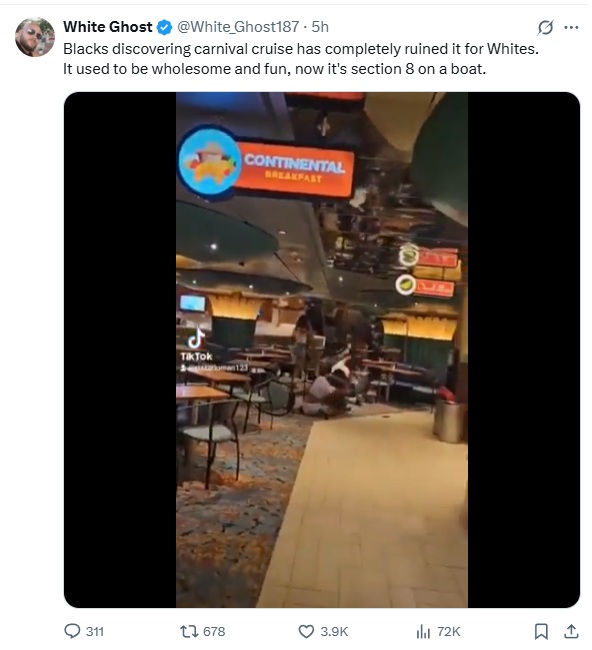Viewport: 592px width, 650px height.
Task: Open the 5h timestamp permalink
Action: point(322,27)
